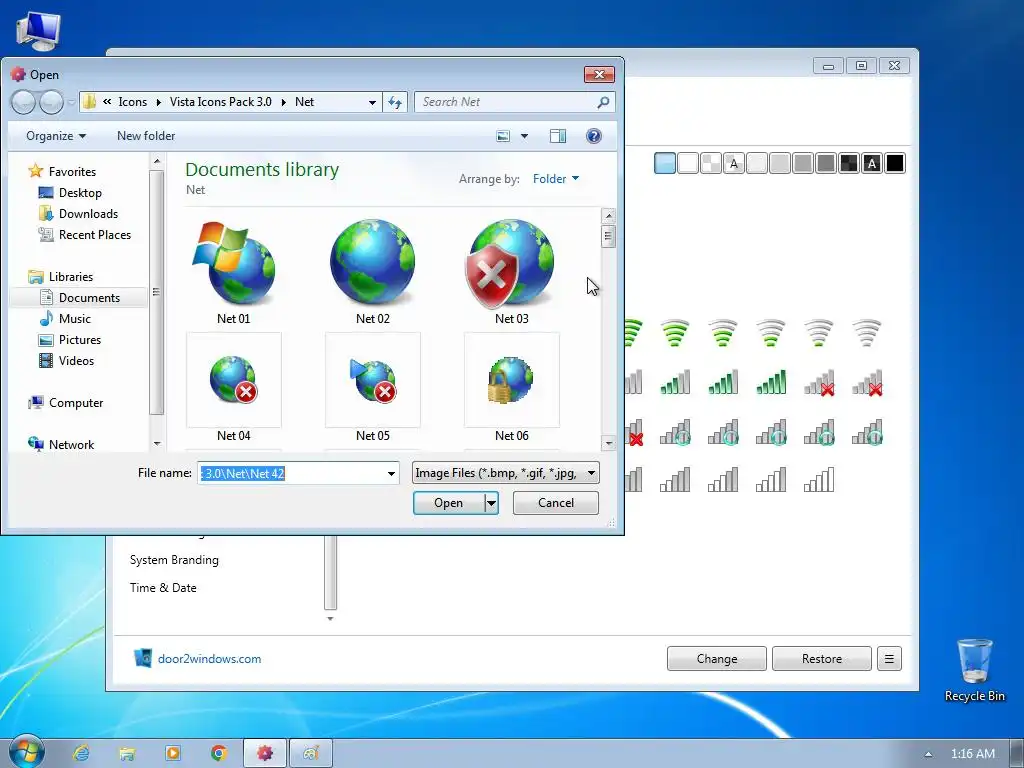Expand the arrow after Vista Icons Pack 3.0
This screenshot has height=768, width=1024.
tap(283, 103)
